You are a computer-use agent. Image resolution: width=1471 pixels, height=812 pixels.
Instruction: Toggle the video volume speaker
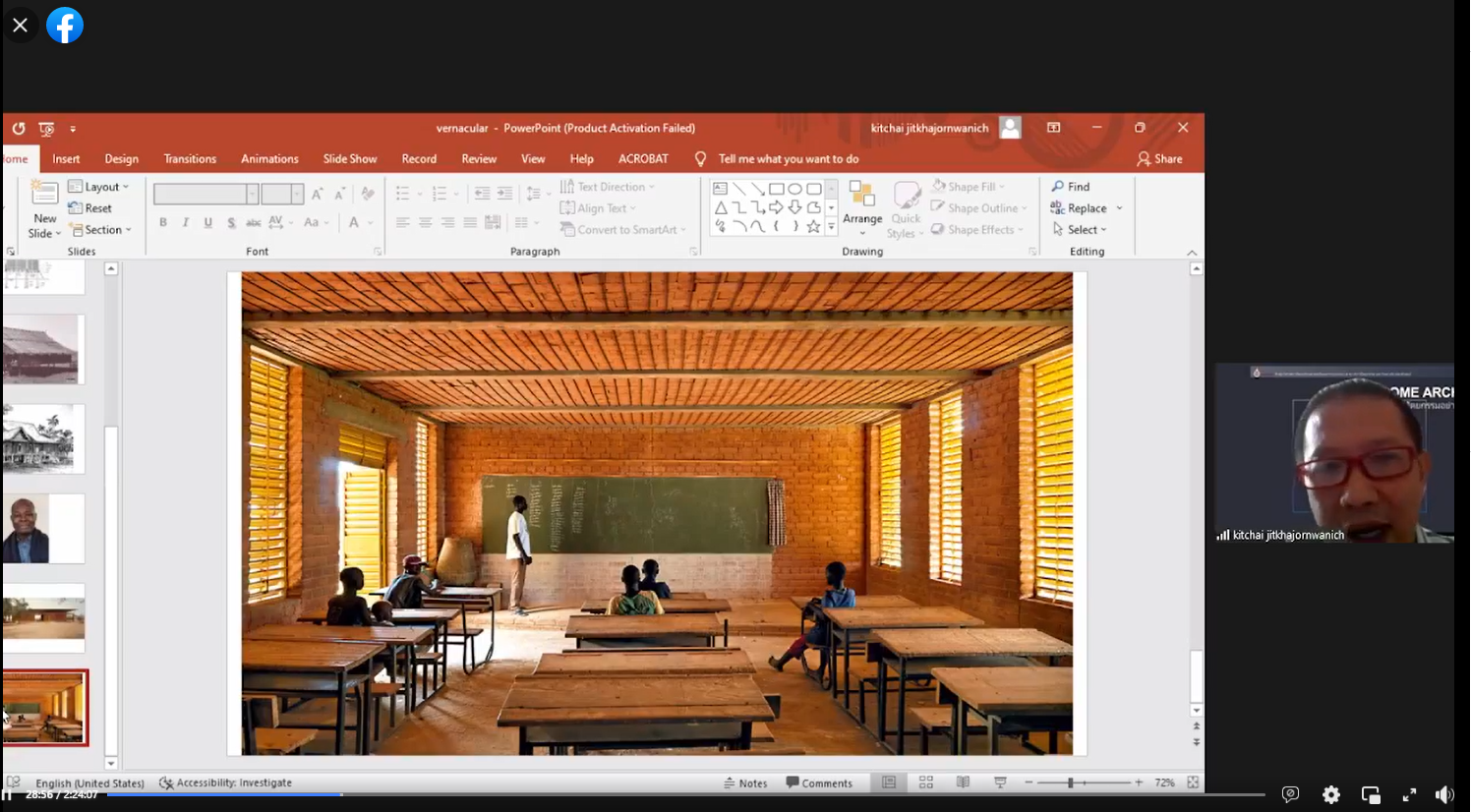coord(1443,794)
